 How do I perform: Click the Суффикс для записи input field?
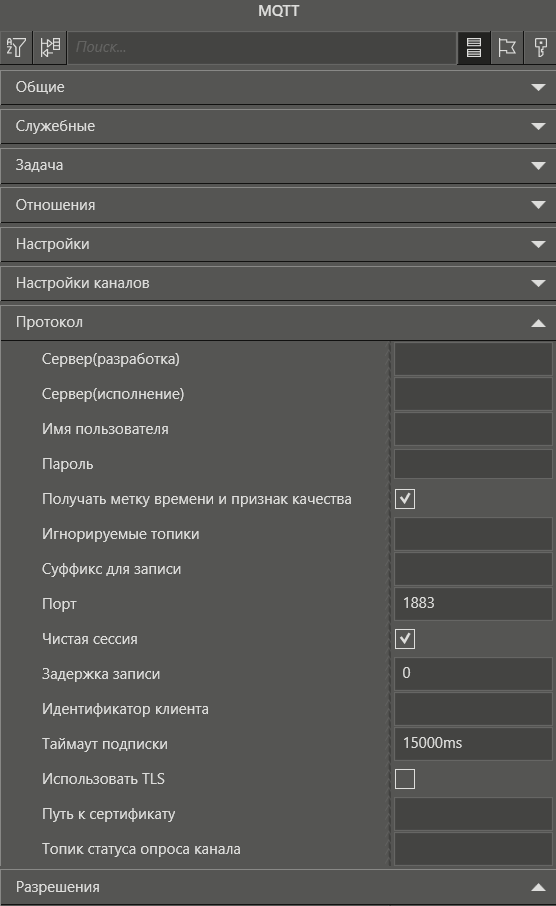[x=473, y=569]
